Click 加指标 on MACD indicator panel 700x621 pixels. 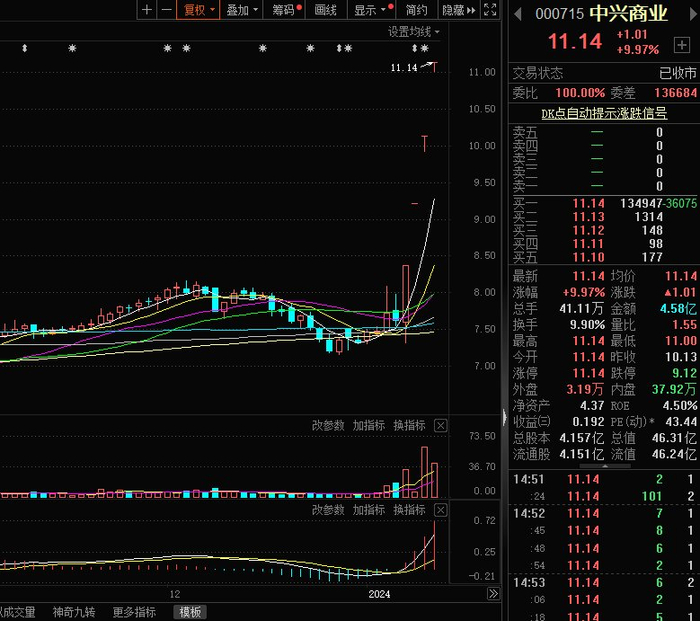pyautogui.click(x=369, y=509)
